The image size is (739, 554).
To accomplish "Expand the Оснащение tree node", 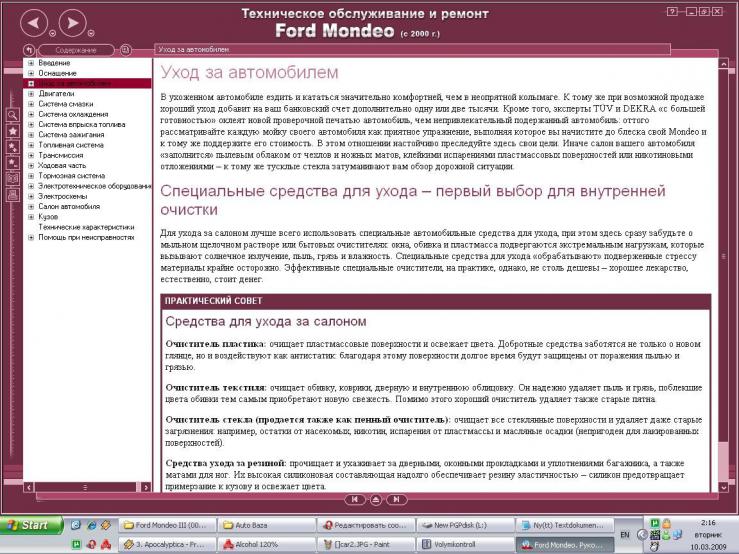I will click(31, 73).
